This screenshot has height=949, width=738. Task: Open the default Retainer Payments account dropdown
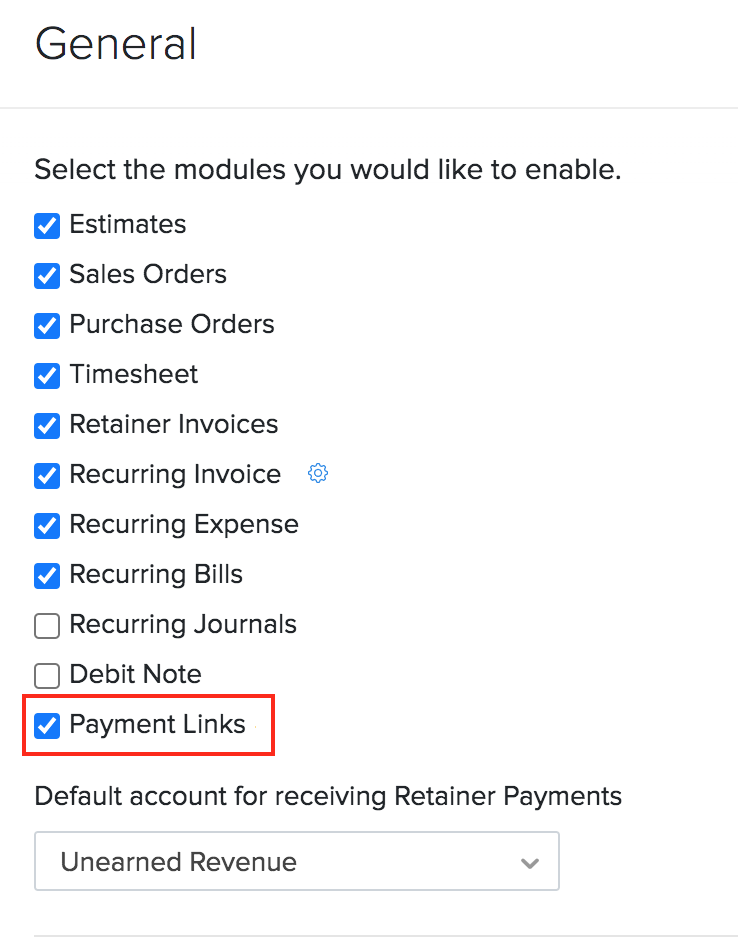[297, 861]
